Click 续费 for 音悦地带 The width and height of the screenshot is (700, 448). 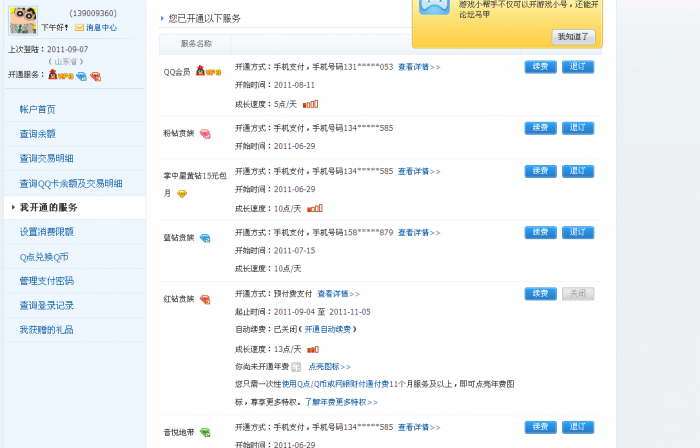point(540,427)
